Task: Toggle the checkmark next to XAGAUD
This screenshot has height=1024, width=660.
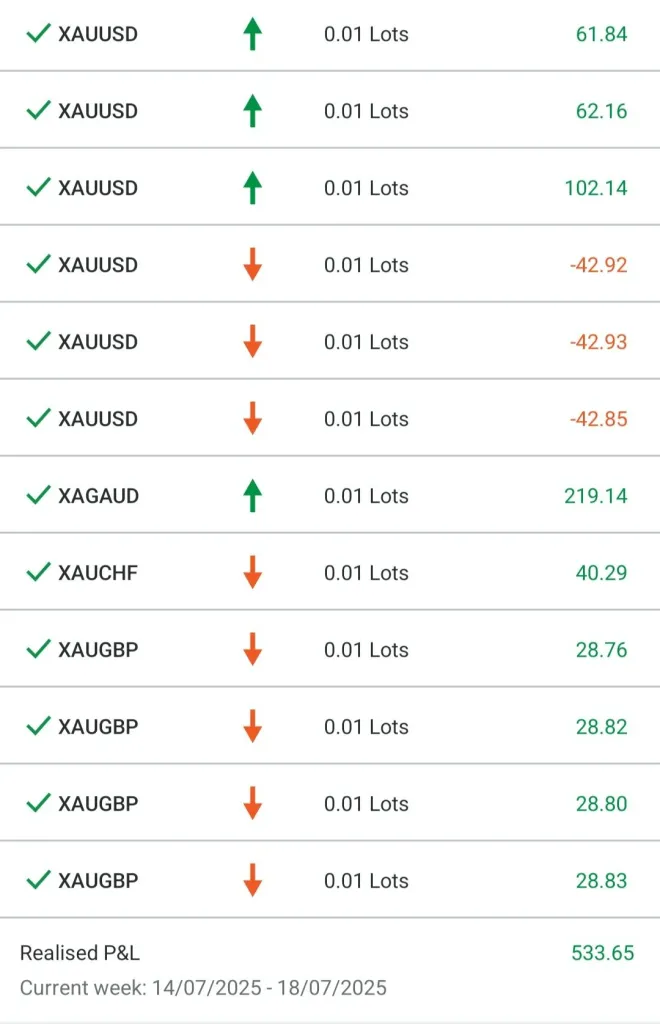Action: coord(38,496)
